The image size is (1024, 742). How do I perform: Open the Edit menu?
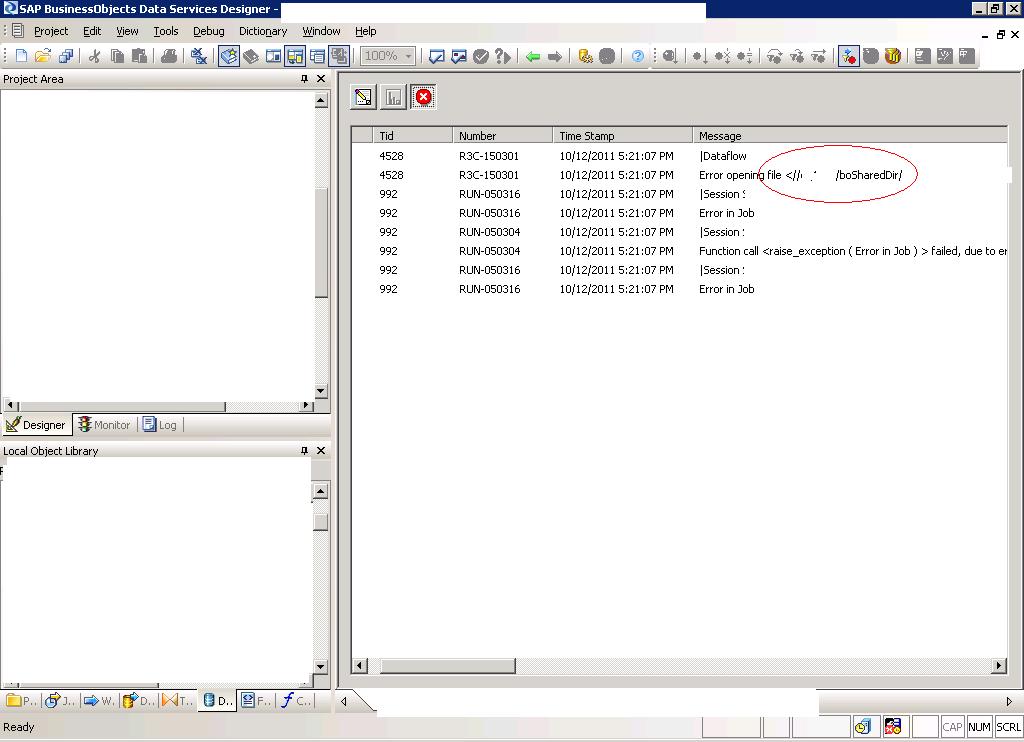click(x=92, y=31)
